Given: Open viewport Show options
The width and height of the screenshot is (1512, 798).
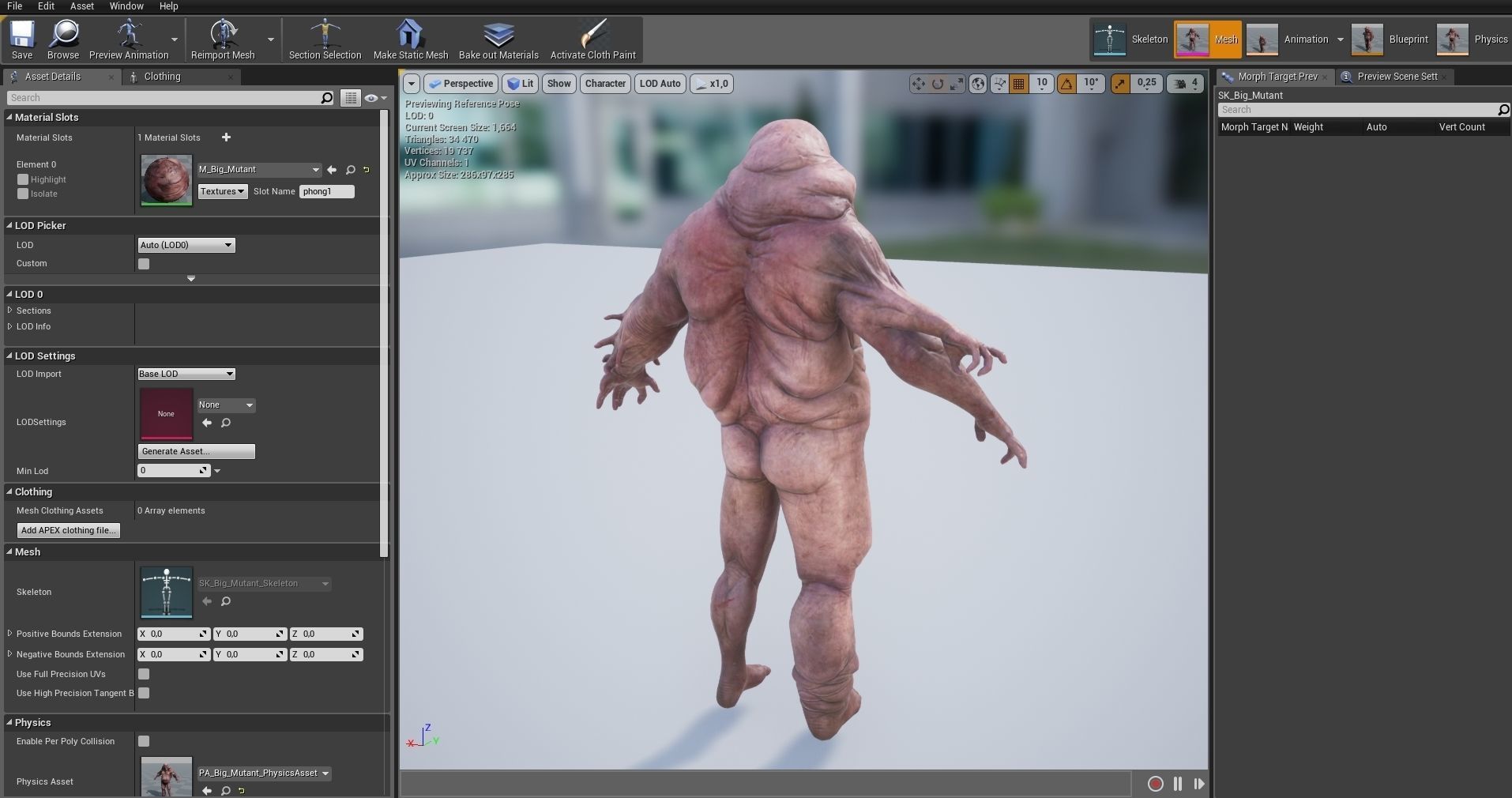Looking at the screenshot, I should (559, 84).
